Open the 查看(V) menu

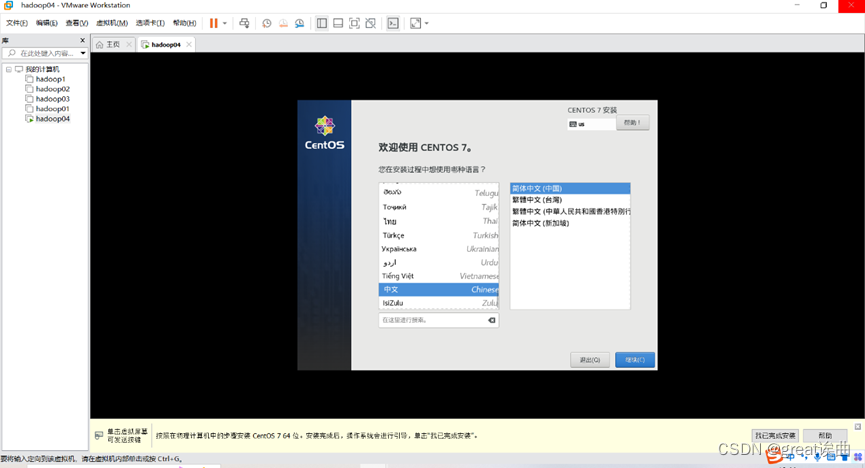[x=77, y=23]
